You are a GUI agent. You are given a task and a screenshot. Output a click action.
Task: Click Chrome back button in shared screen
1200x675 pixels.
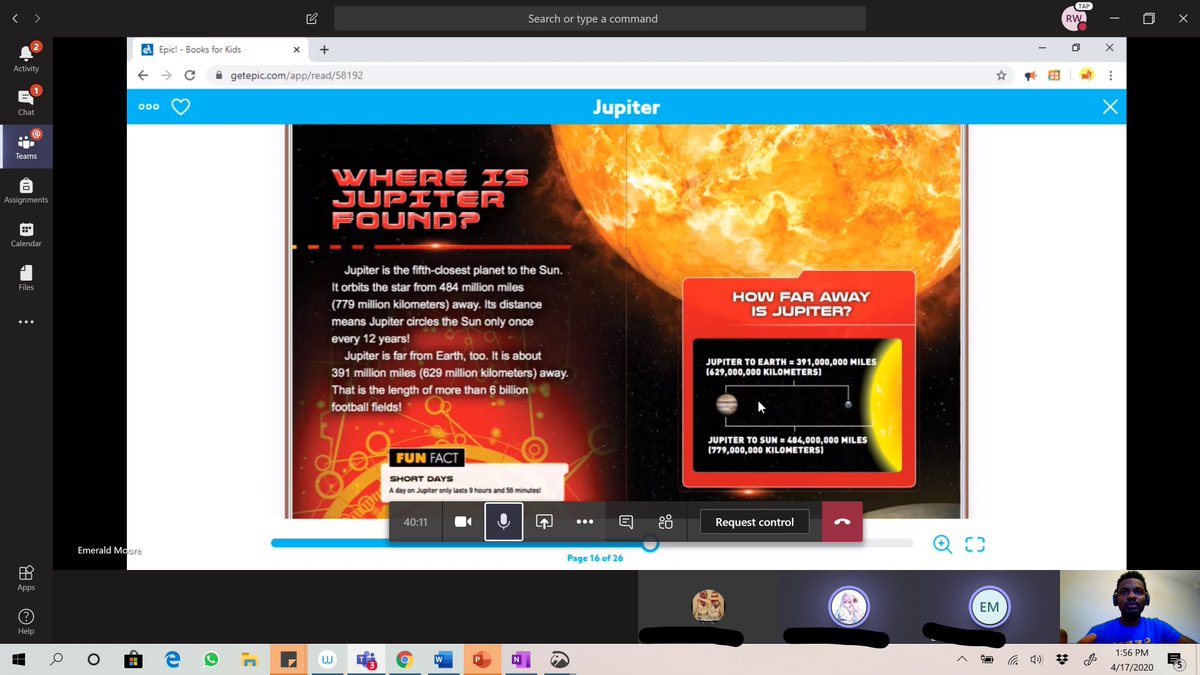[x=143, y=75]
